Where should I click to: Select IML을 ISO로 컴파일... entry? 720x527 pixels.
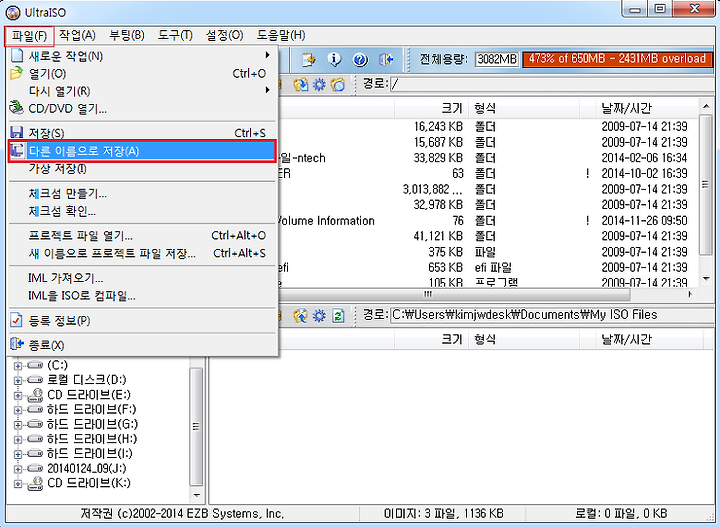(x=142, y=296)
